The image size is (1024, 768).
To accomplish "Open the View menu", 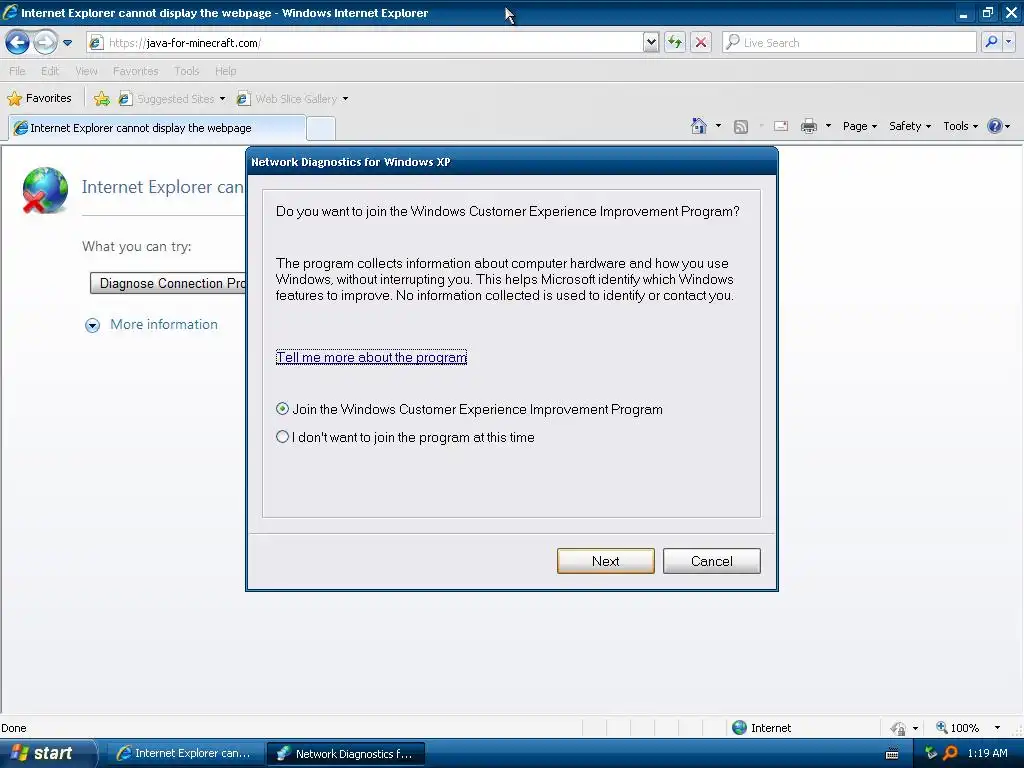I will point(86,71).
